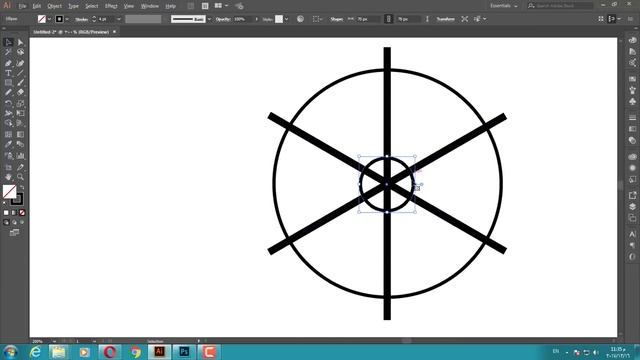640x360 pixels.
Task: Select the Scale tool
Action: coord(20,104)
